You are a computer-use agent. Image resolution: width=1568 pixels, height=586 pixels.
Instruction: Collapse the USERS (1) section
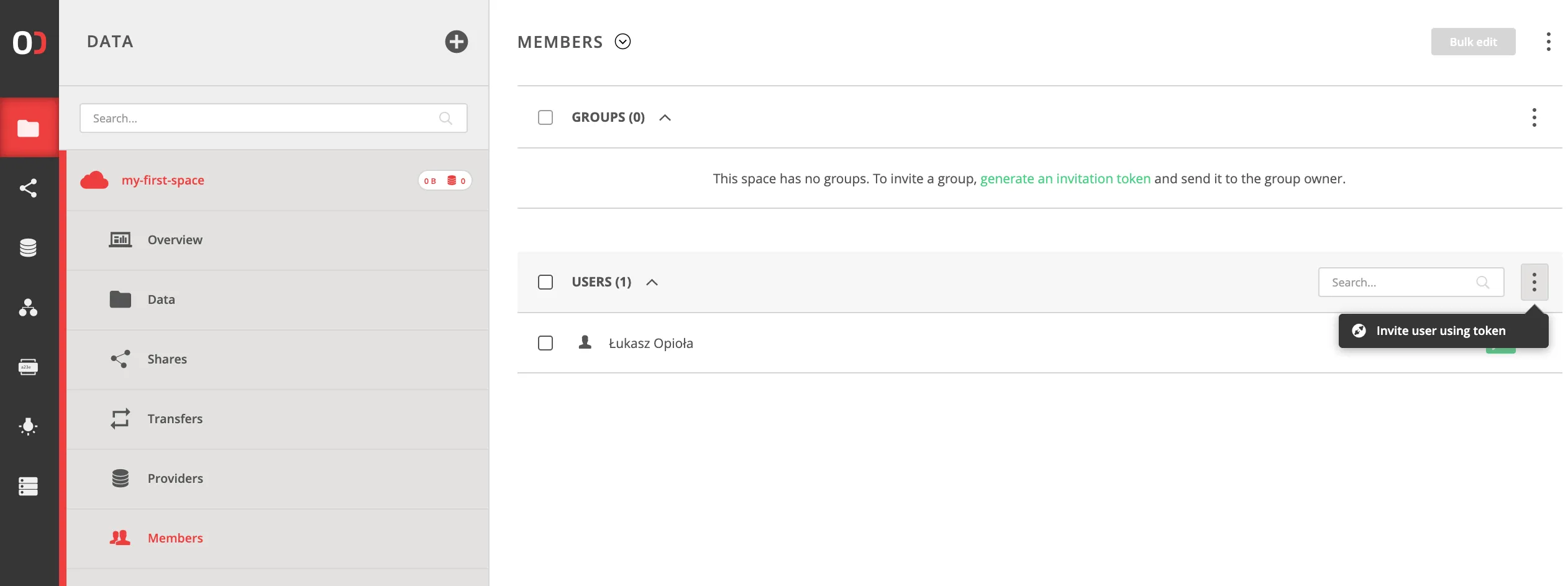pyautogui.click(x=652, y=282)
